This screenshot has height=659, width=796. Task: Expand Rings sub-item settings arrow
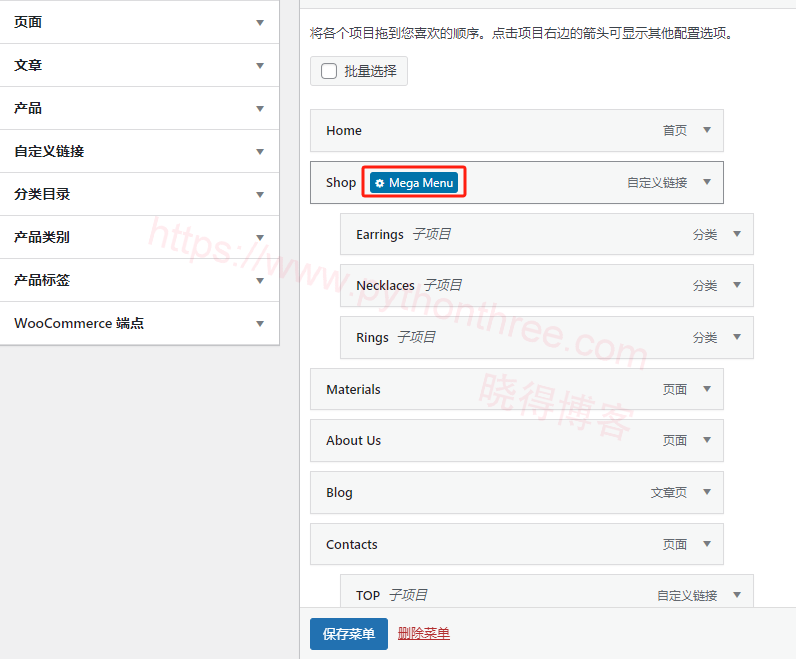pos(737,337)
